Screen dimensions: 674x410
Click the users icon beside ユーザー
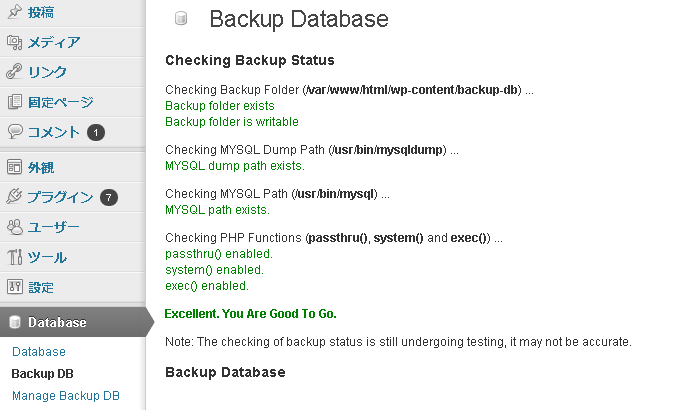(14, 227)
